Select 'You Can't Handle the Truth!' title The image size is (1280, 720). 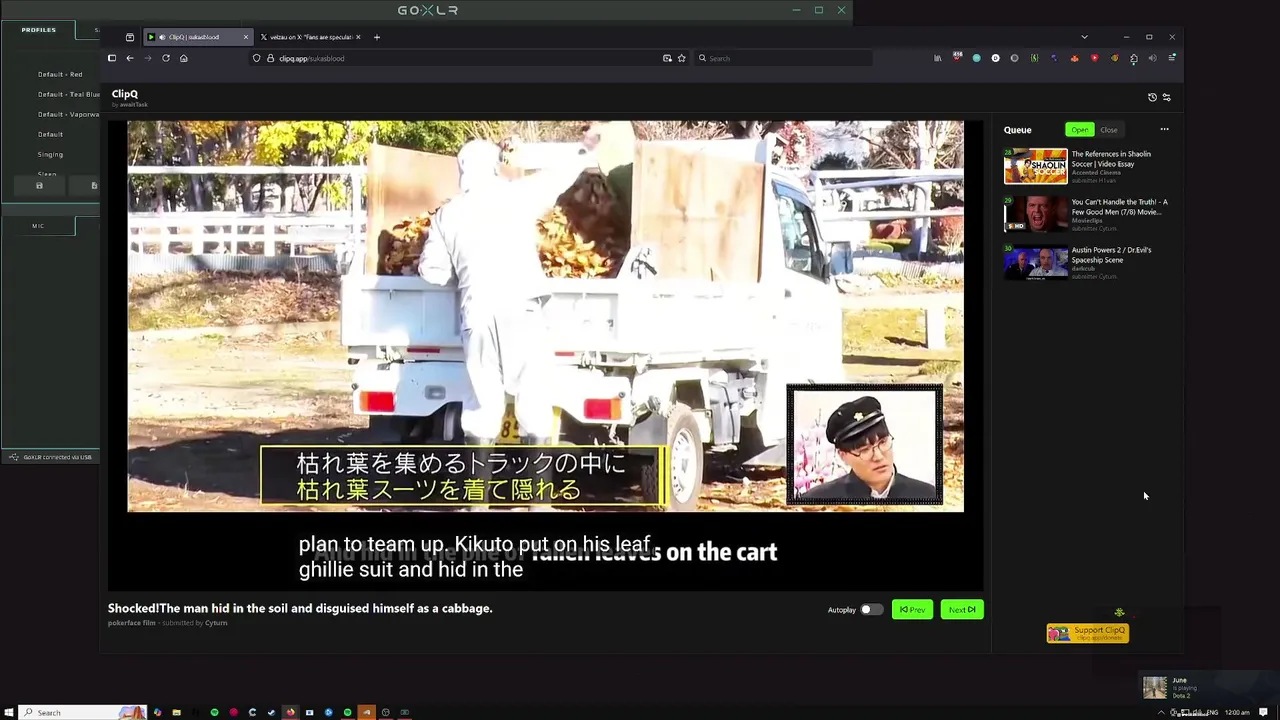click(x=1119, y=207)
